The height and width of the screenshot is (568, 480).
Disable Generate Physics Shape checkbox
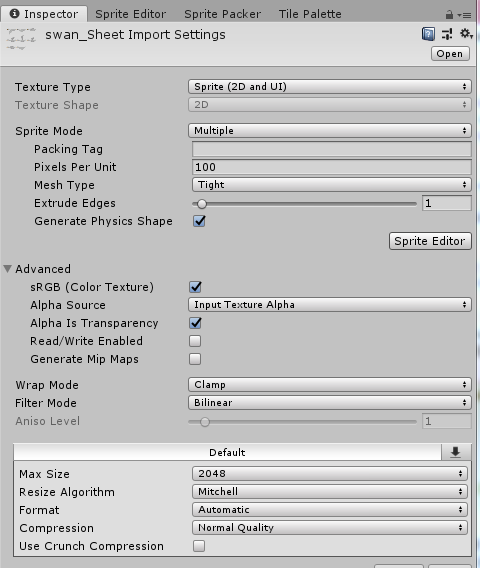pyautogui.click(x=199, y=221)
